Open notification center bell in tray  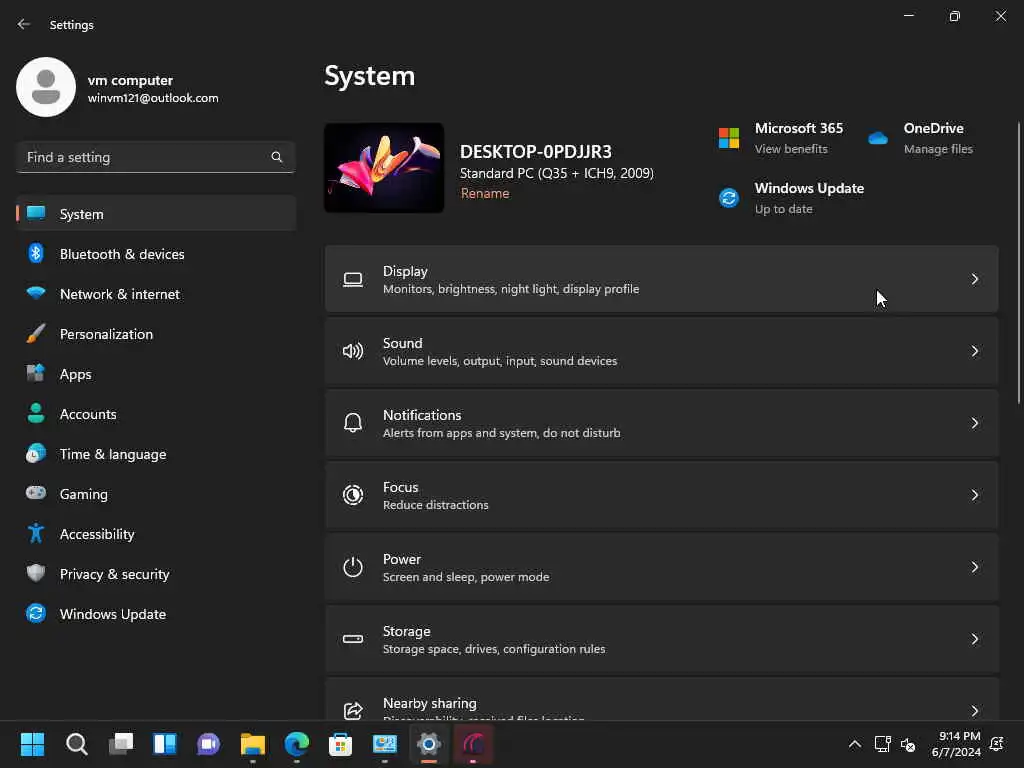(x=997, y=744)
